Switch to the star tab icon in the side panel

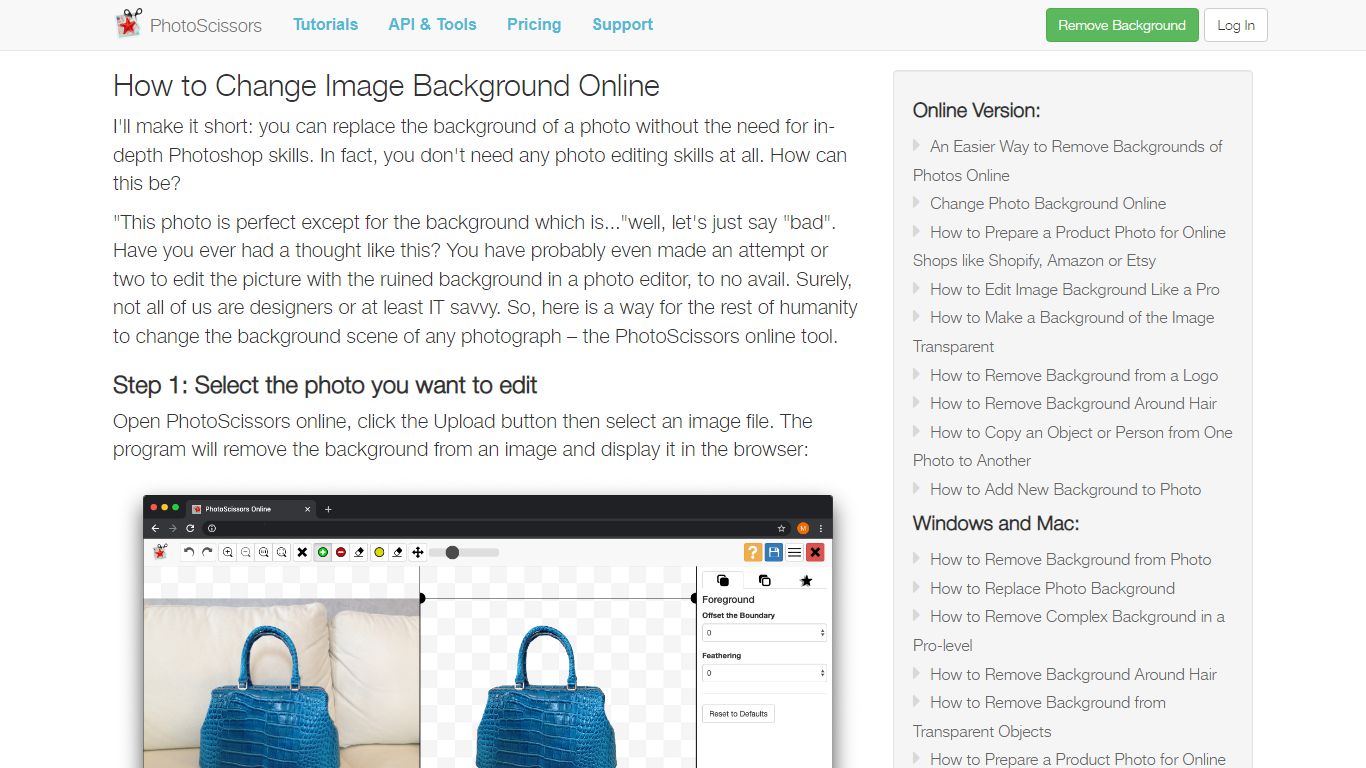coord(806,580)
